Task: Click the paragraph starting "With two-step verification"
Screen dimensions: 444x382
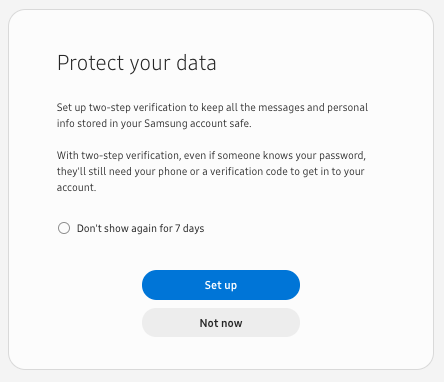Action: 211,171
